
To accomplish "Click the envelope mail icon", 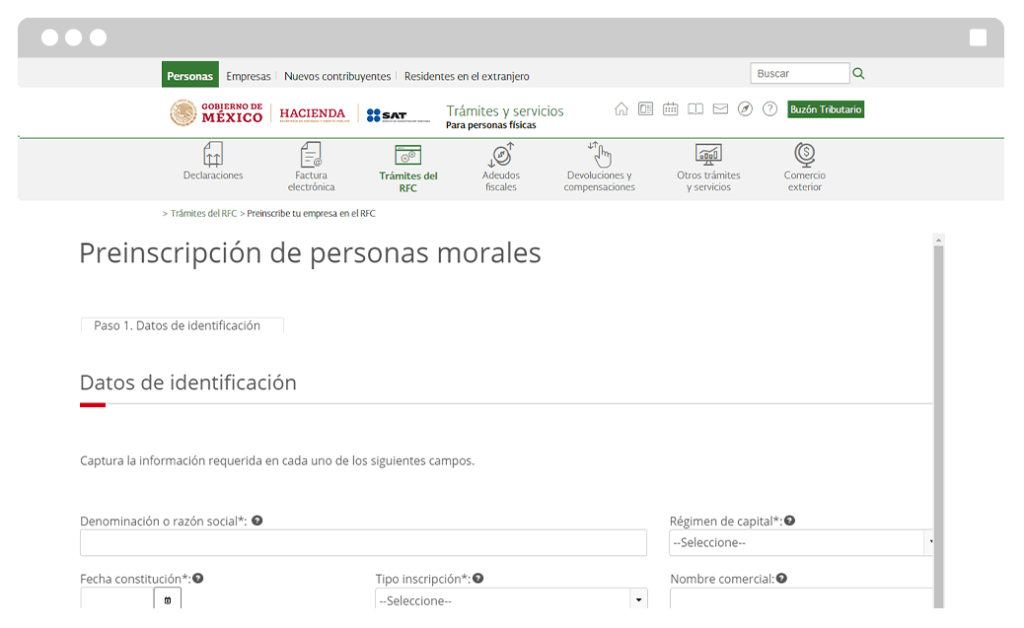I will pyautogui.click(x=720, y=108).
